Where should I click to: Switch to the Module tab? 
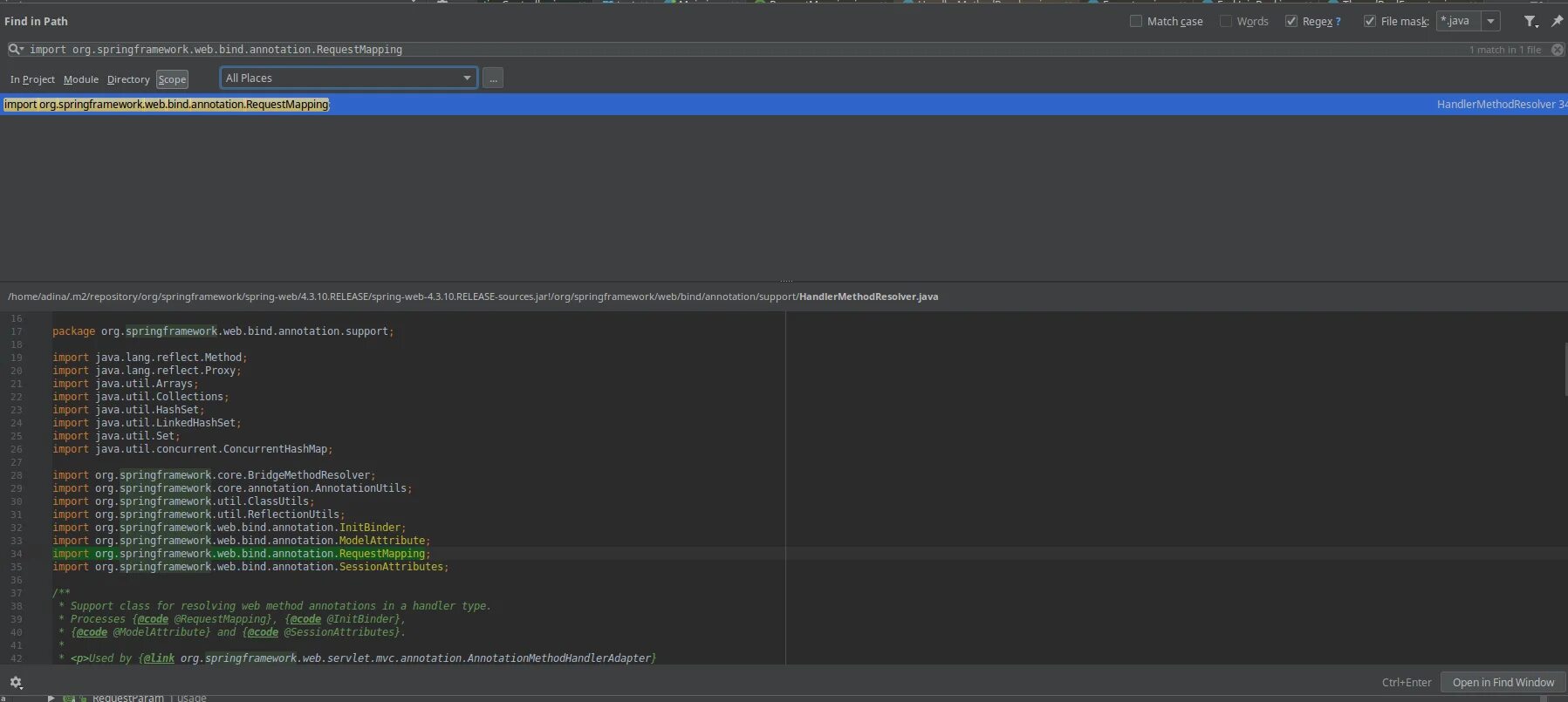pos(81,79)
